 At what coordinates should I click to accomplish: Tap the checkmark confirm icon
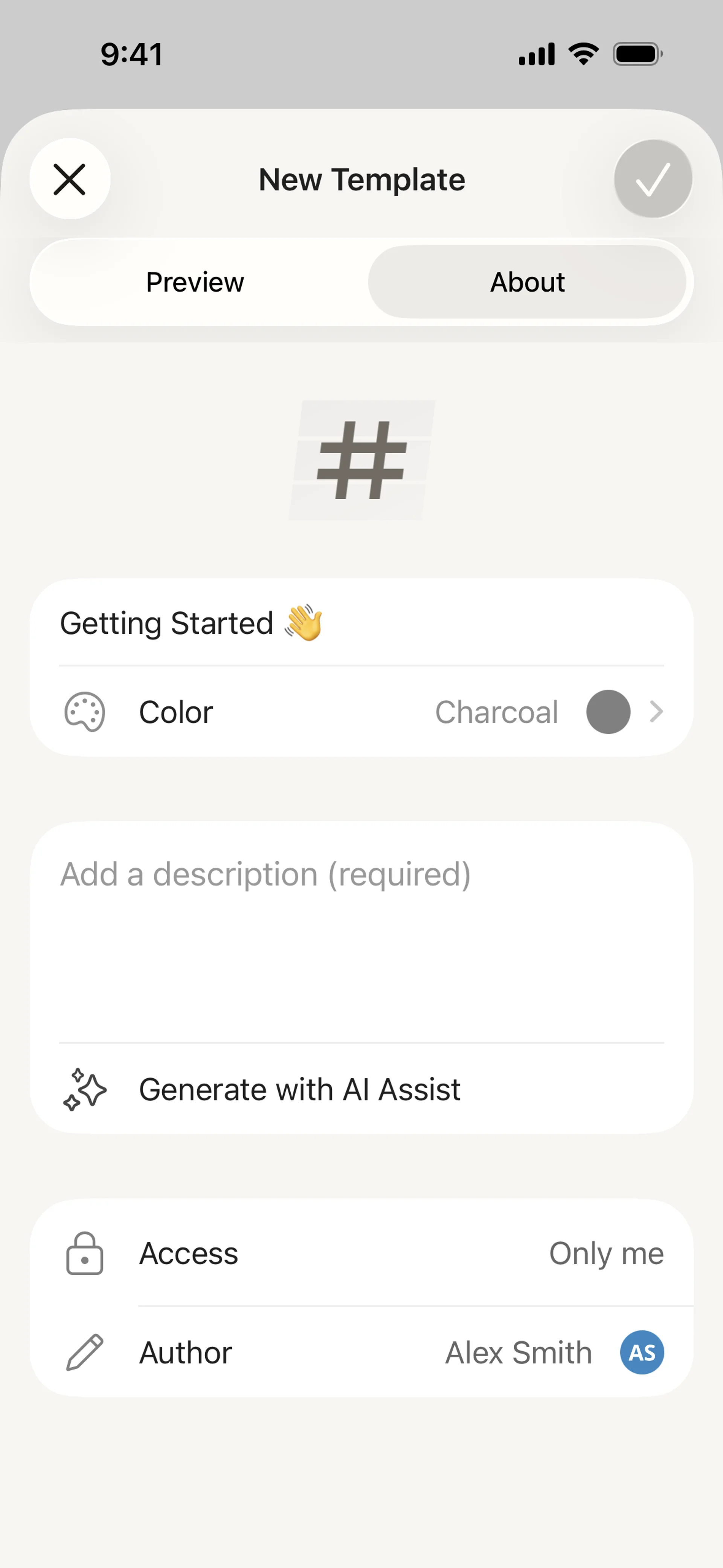pos(653,179)
